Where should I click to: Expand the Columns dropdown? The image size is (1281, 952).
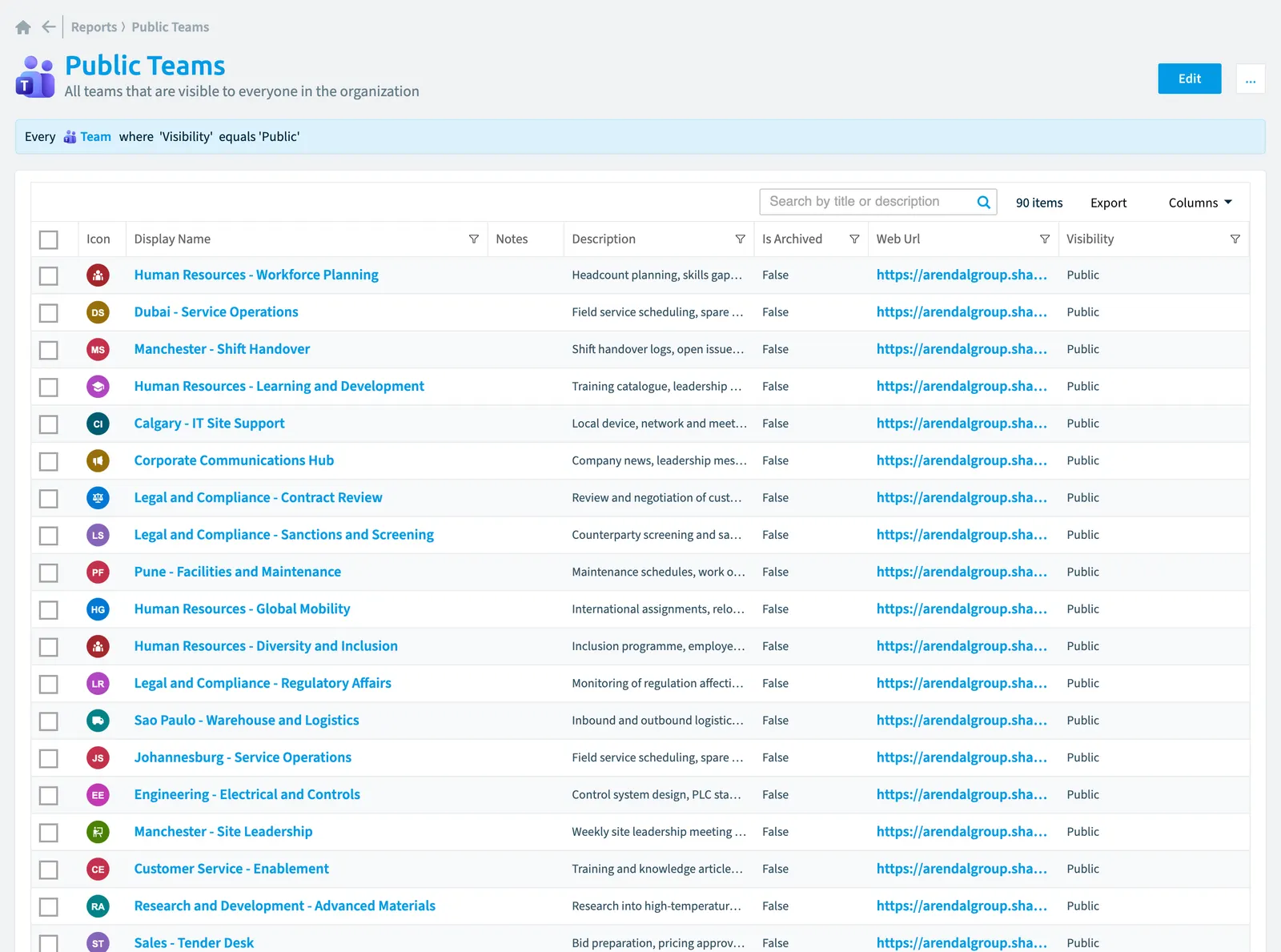(x=1200, y=203)
